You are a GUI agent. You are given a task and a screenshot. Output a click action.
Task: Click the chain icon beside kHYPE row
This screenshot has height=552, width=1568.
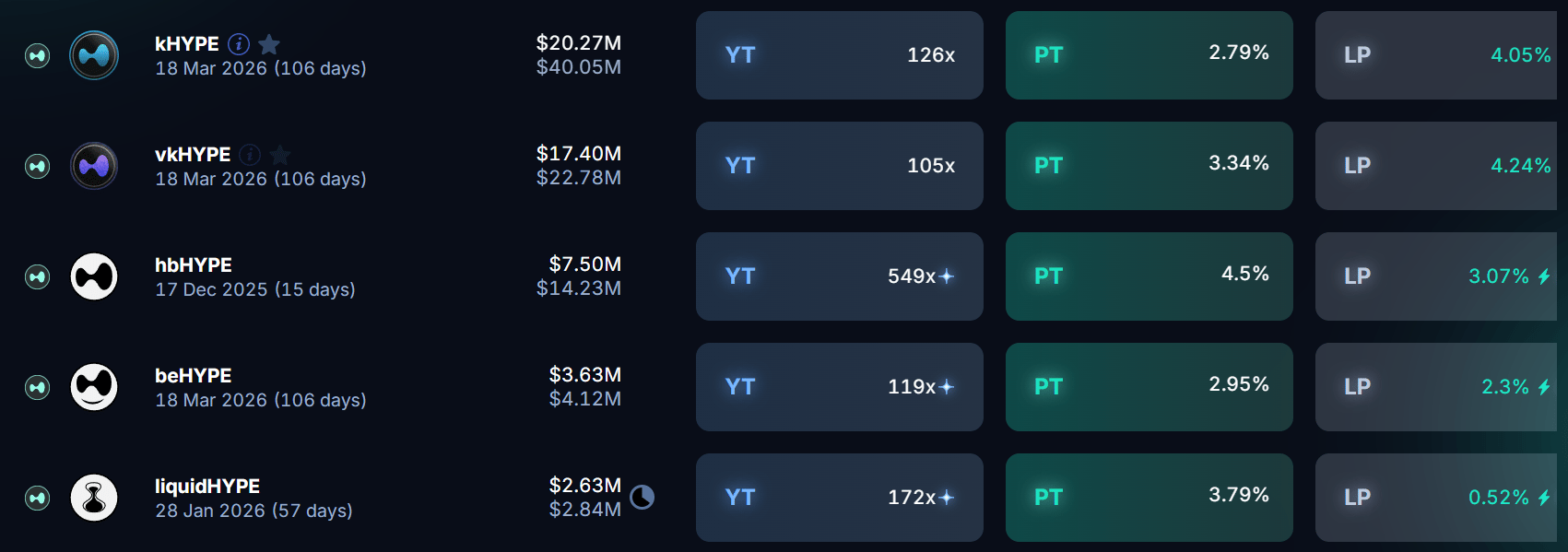point(37,55)
